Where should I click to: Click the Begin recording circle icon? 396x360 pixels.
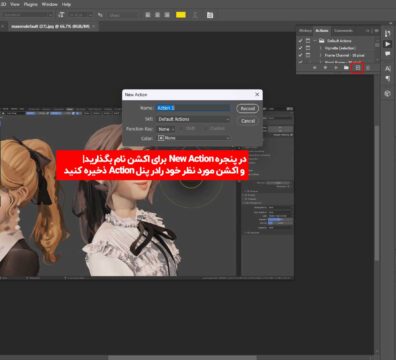point(325,68)
